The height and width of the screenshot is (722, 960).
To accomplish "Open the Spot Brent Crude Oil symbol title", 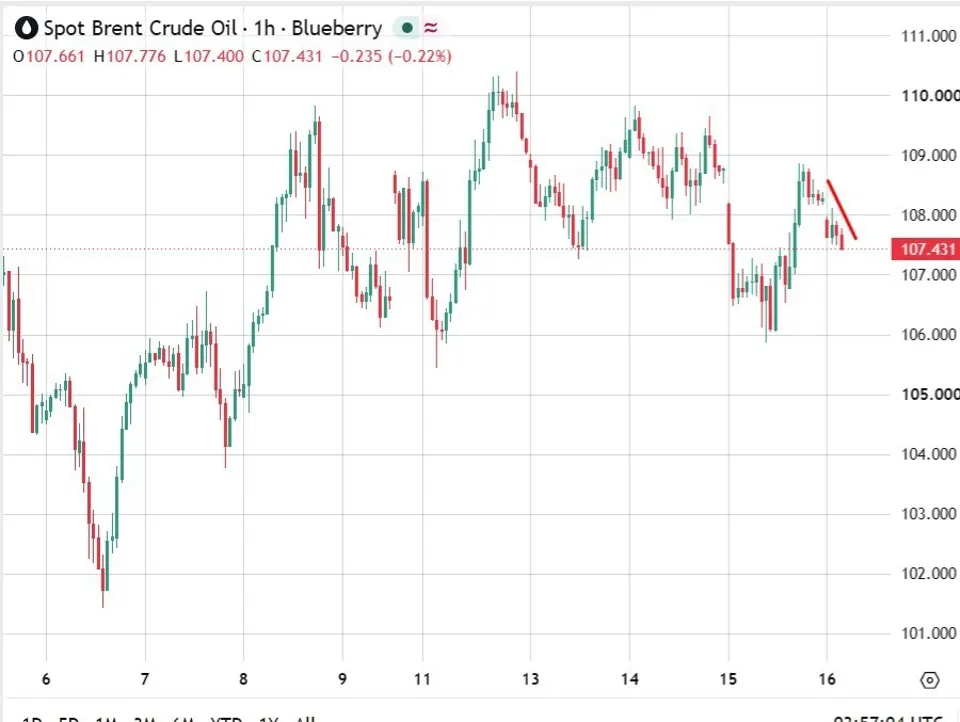I will point(213,28).
